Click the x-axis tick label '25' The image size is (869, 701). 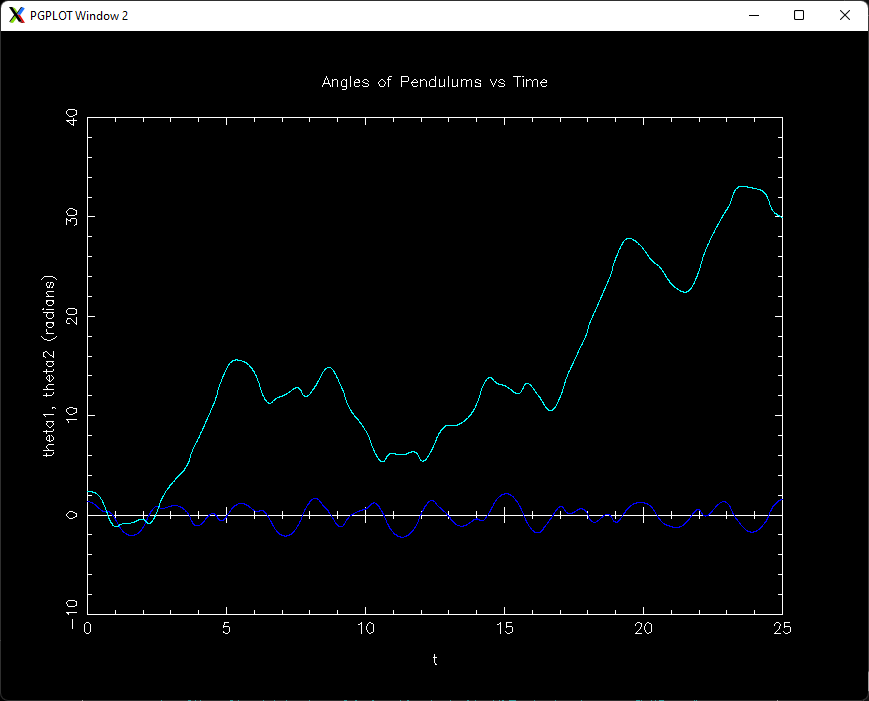[782, 628]
